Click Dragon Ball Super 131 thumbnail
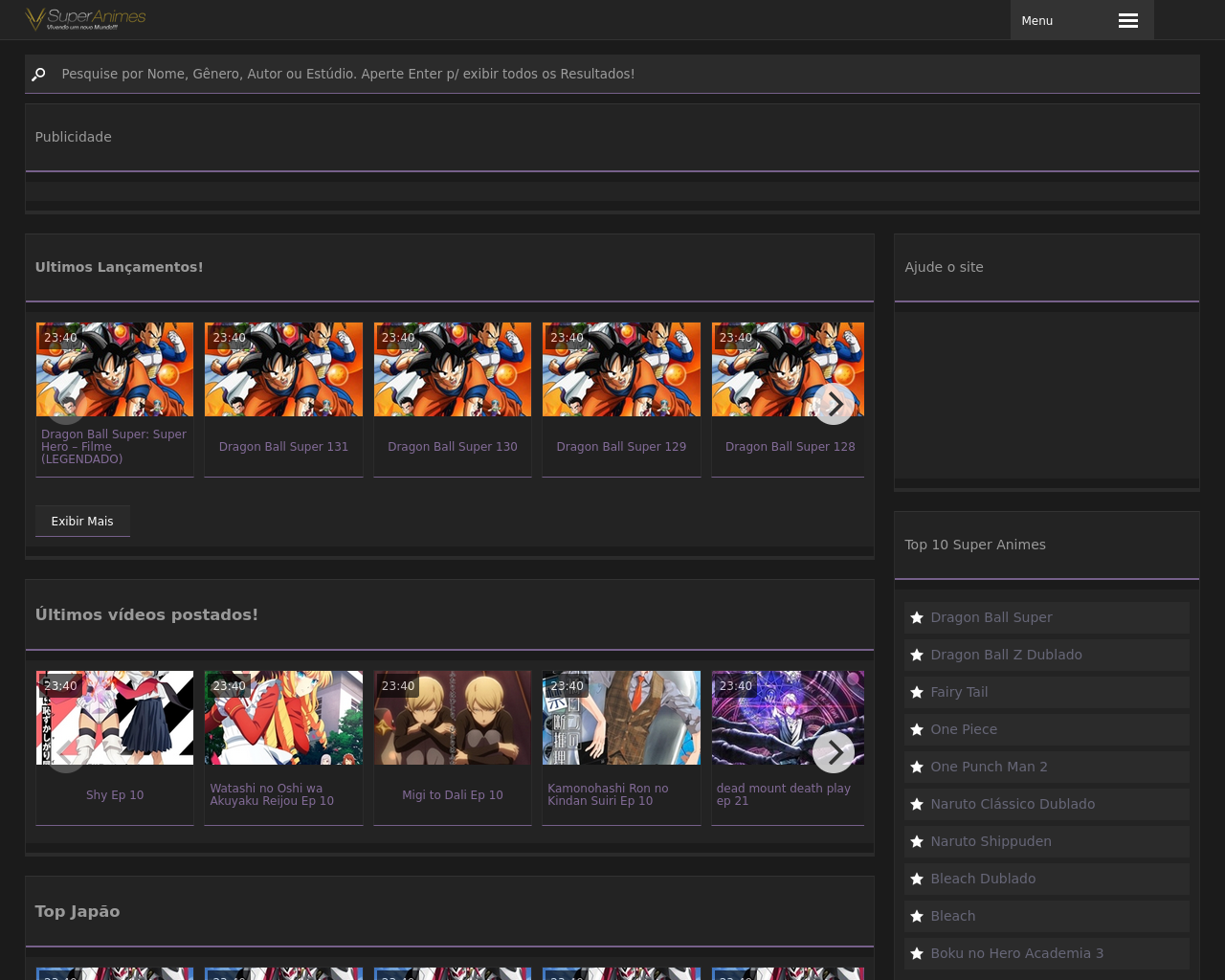 [x=283, y=369]
